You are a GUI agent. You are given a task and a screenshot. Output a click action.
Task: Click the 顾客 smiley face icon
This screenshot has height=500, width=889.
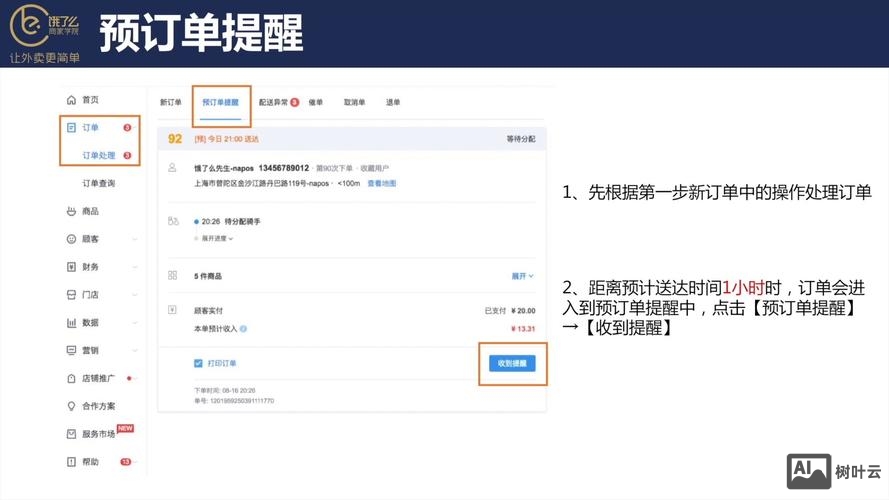click(71, 239)
